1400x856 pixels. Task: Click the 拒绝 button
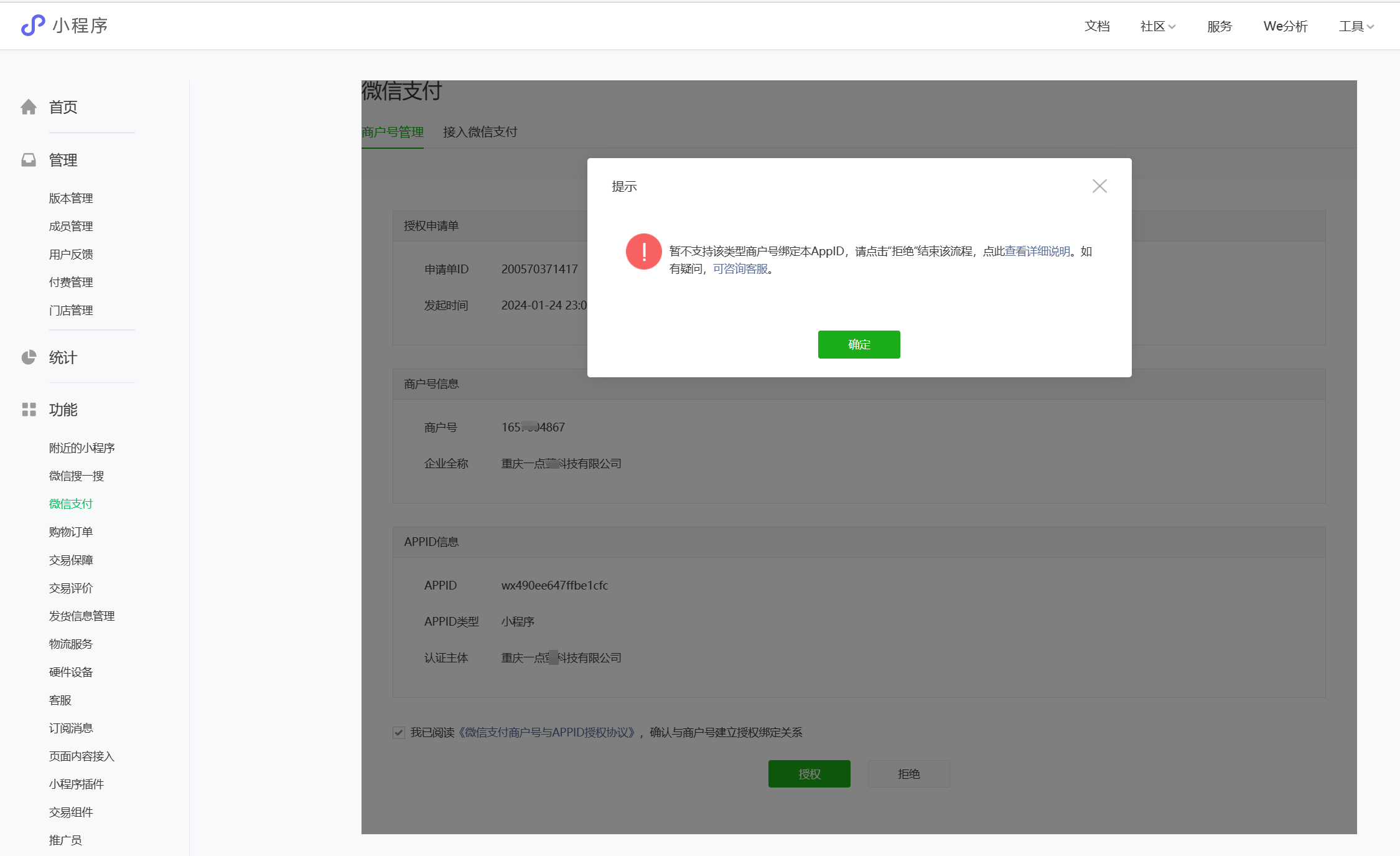908,774
